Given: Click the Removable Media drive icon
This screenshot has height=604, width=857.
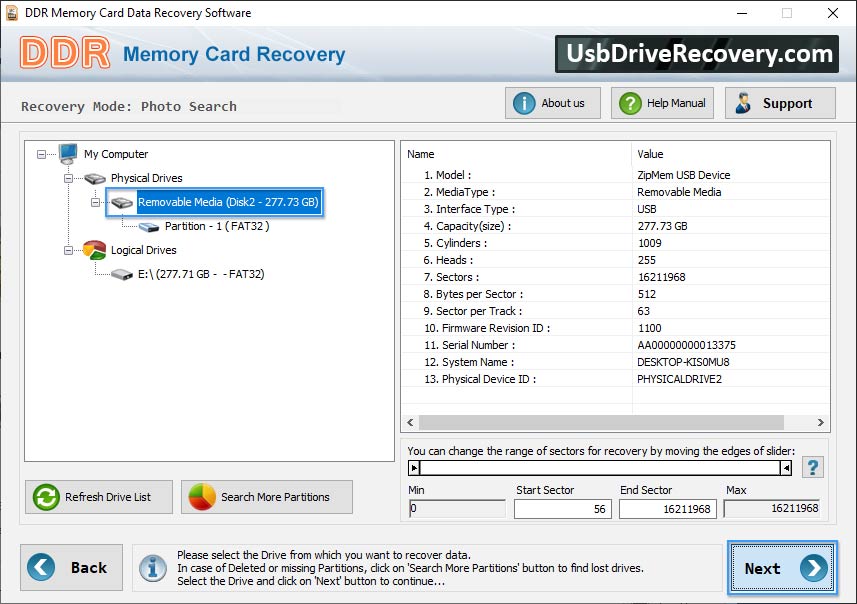Looking at the screenshot, I should coord(122,203).
